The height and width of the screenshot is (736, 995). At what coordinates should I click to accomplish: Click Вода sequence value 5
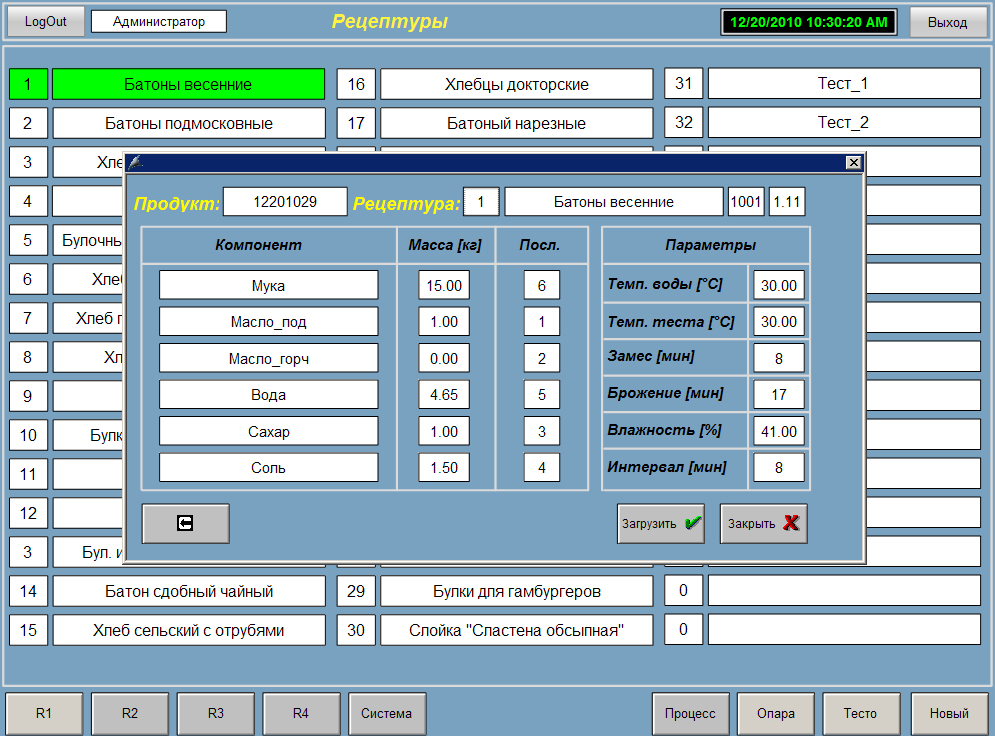pos(542,395)
